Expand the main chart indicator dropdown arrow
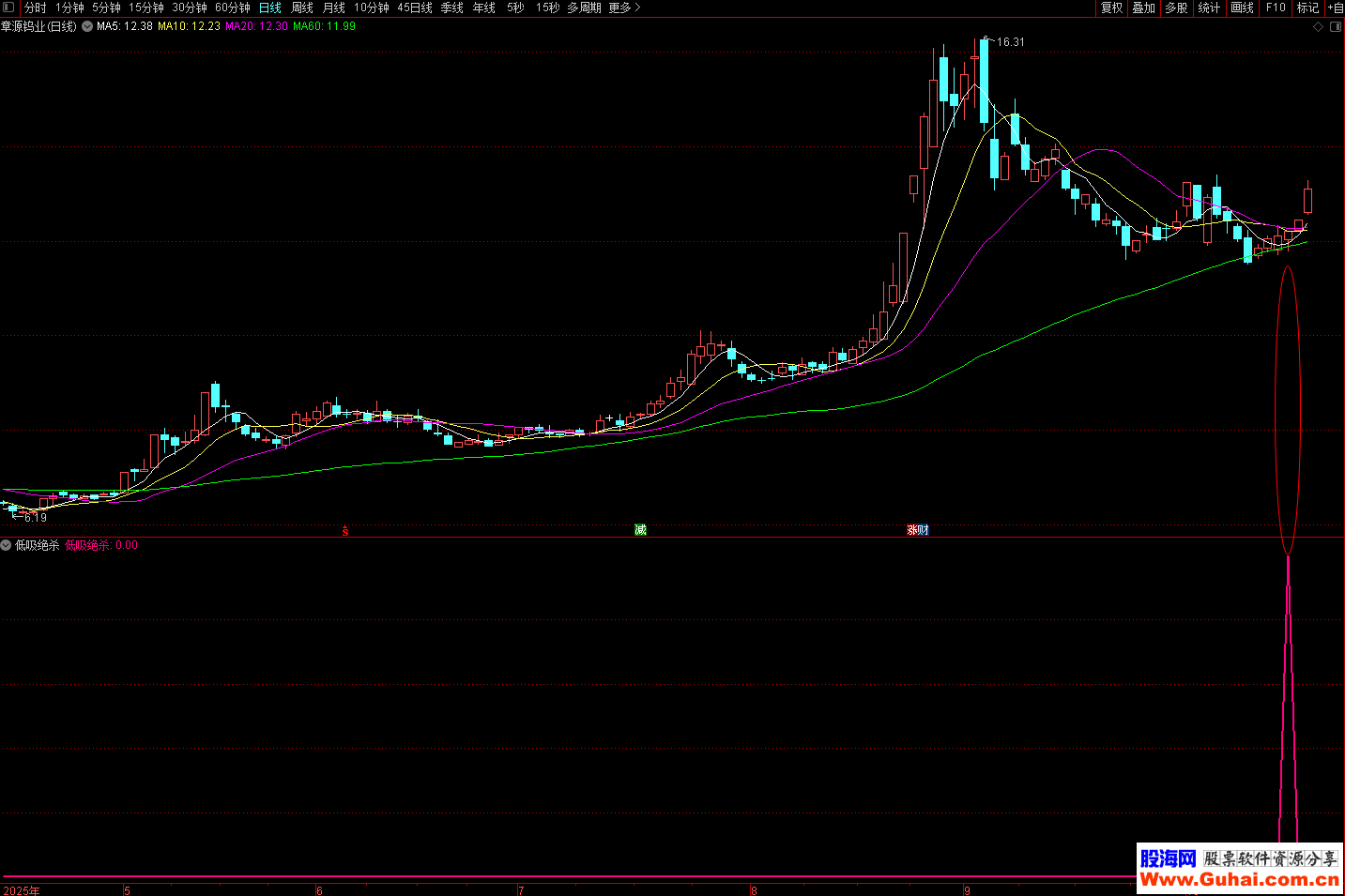The width and height of the screenshot is (1345, 896). (87, 26)
